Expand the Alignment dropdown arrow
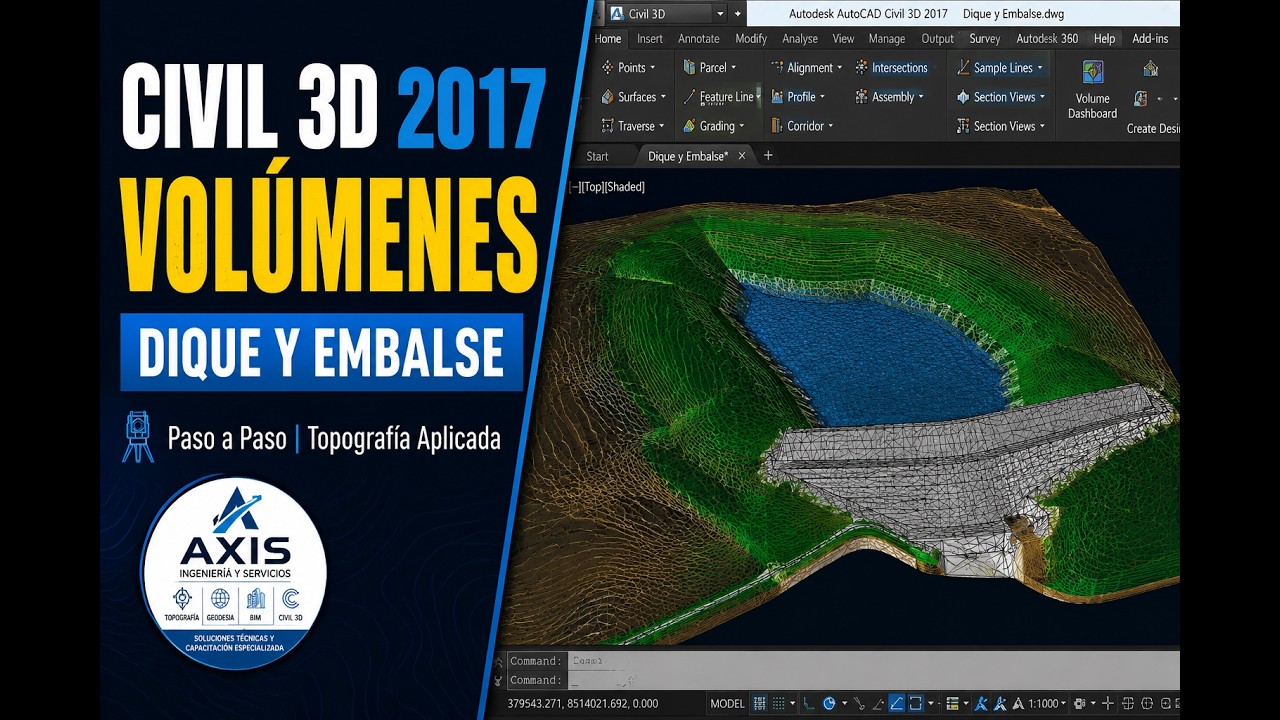The width and height of the screenshot is (1280, 720). (839, 68)
